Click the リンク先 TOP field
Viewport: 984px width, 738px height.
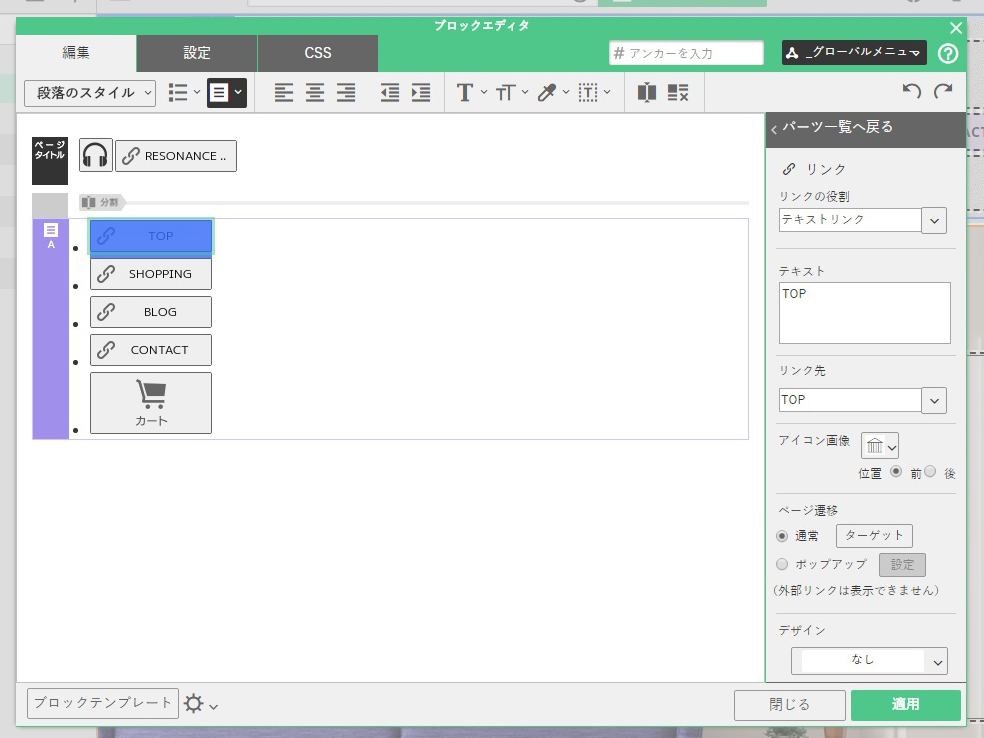pyautogui.click(x=850, y=400)
